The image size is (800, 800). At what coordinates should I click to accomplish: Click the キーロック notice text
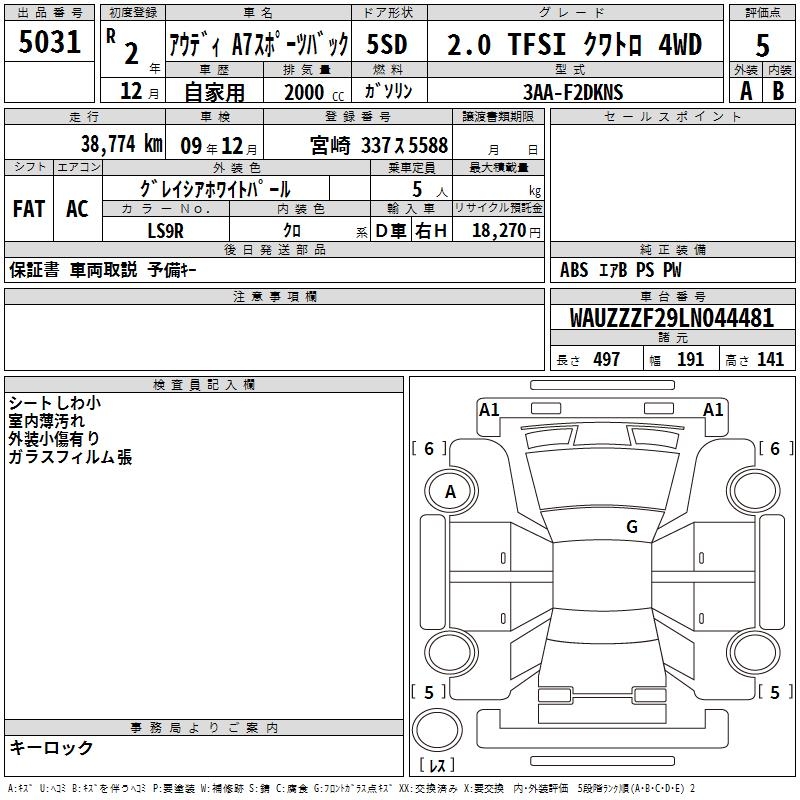(x=51, y=747)
